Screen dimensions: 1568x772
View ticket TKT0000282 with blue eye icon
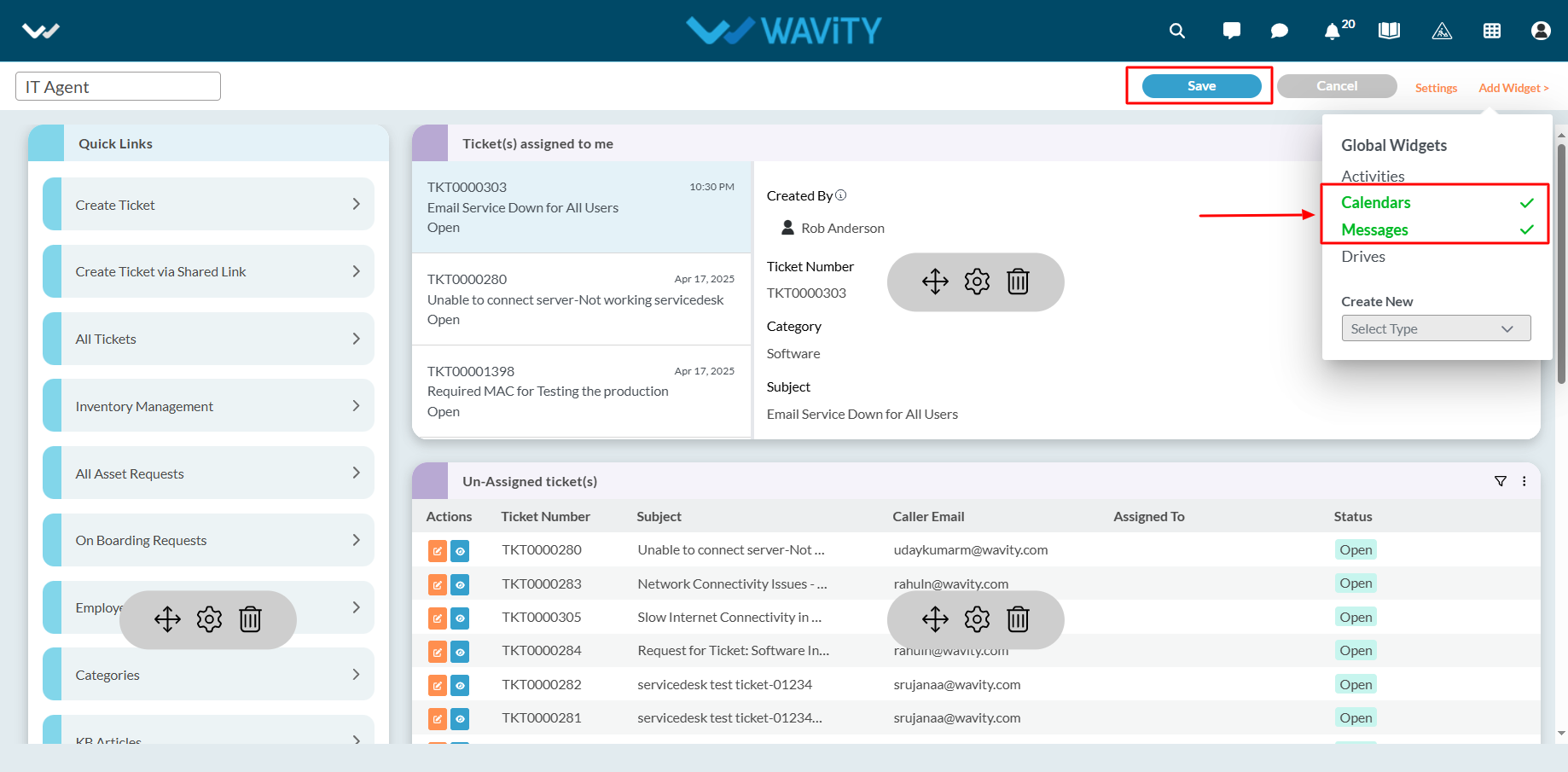point(460,686)
